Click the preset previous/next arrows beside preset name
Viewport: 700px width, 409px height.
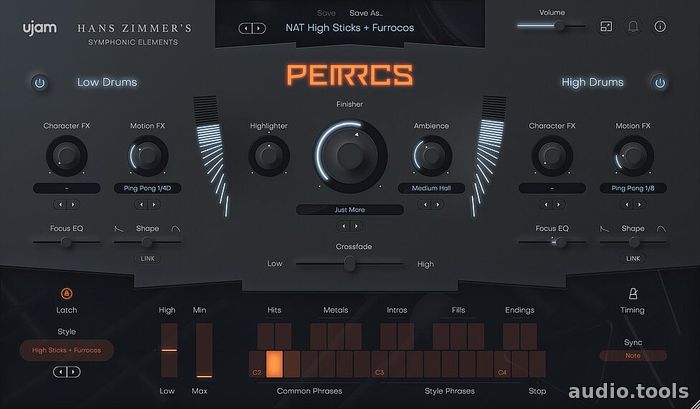252,28
